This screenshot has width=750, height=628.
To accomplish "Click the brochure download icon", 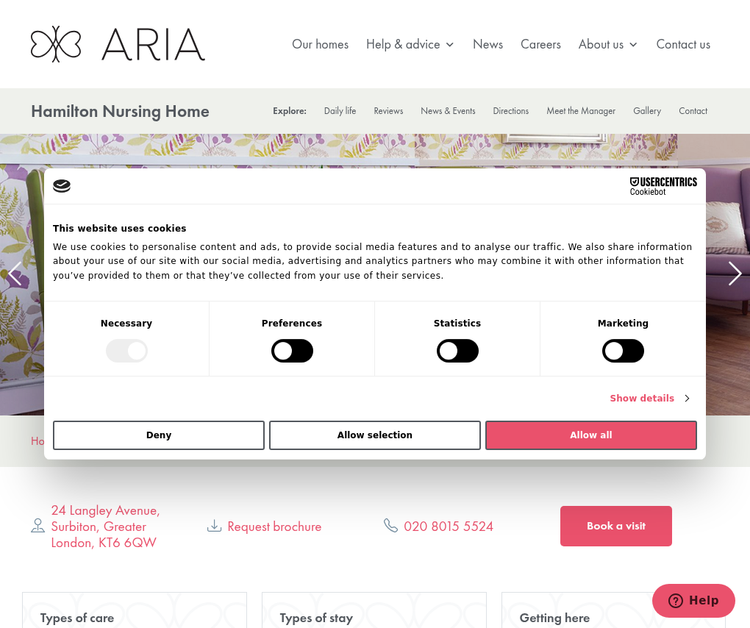I will pos(214,526).
